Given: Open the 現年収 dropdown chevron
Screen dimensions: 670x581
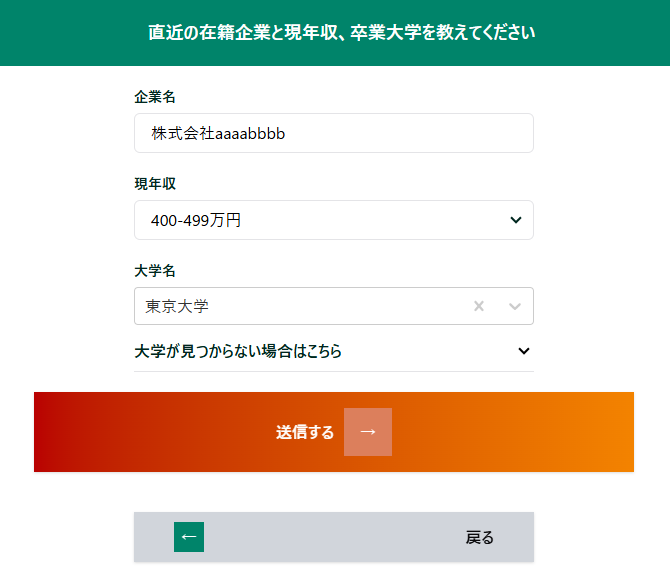Looking at the screenshot, I should tap(516, 220).
